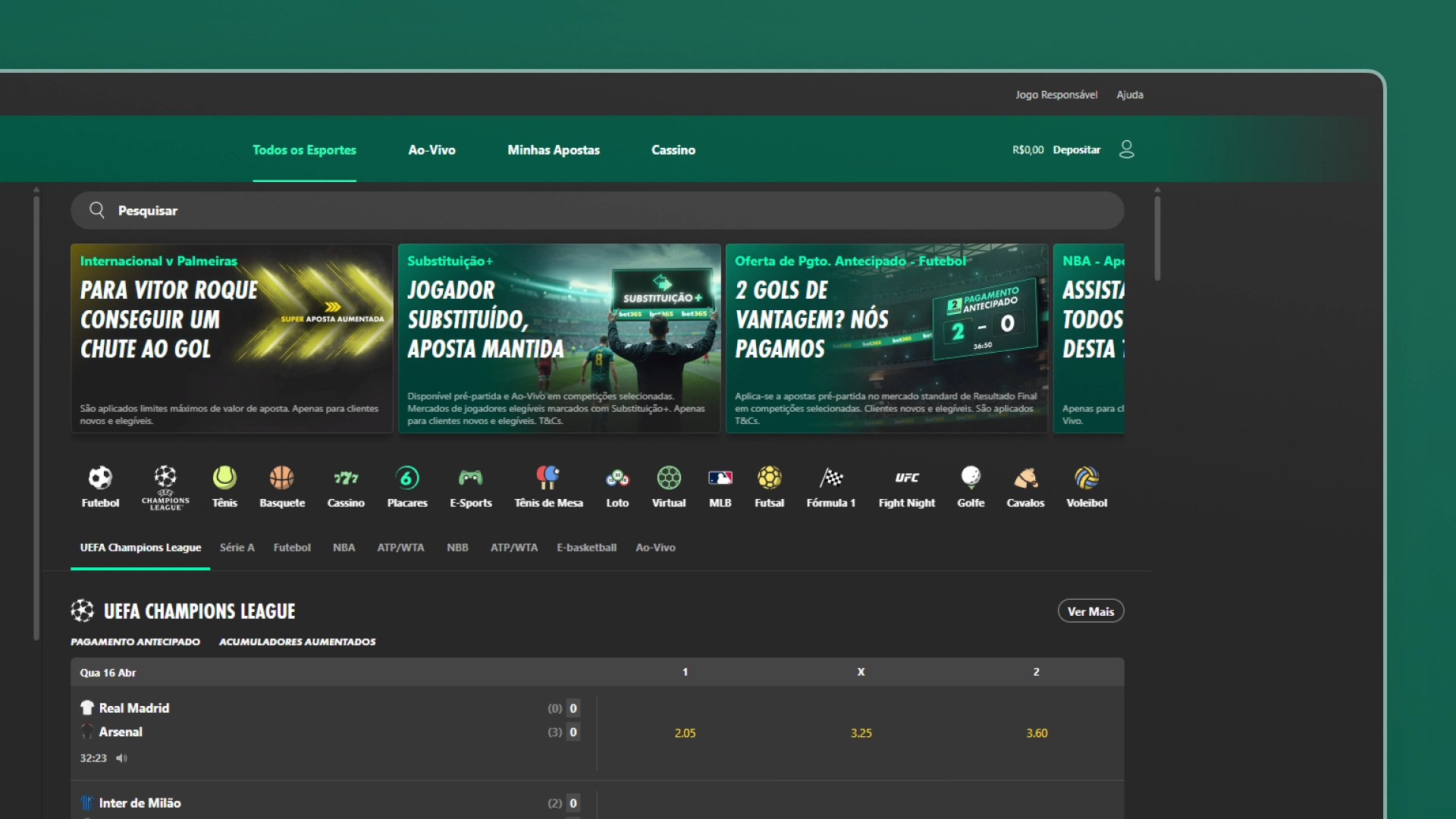Select the Ao-Vivo competition tab
The width and height of the screenshot is (1456, 819).
(x=655, y=548)
